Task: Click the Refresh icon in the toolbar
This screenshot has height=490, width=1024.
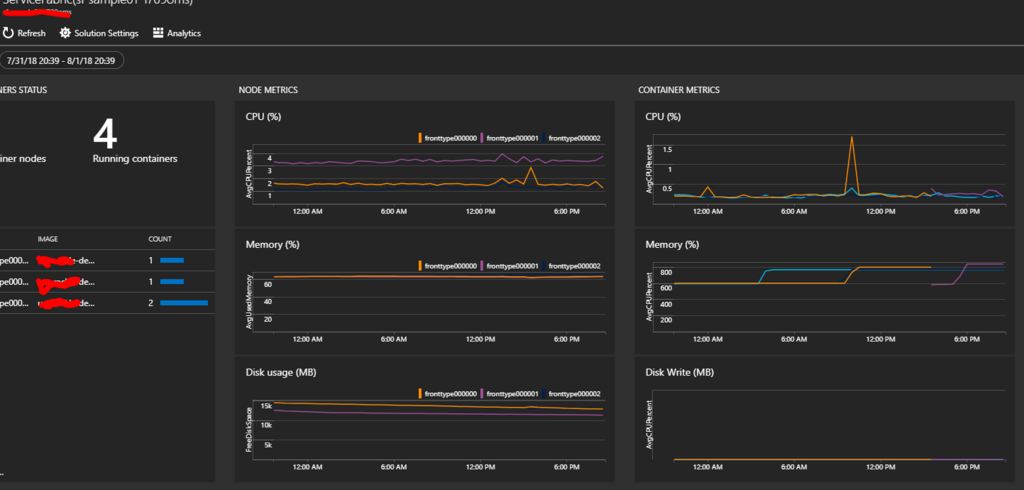Action: click(8, 33)
